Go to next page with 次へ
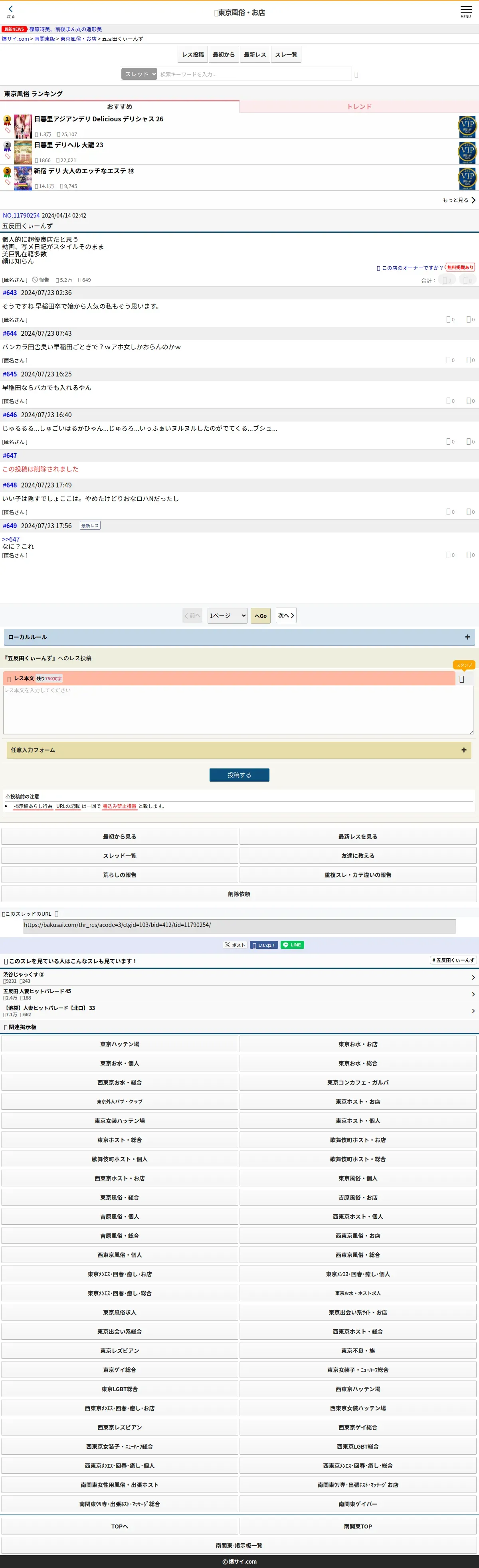The width and height of the screenshot is (479, 1568). (286, 616)
